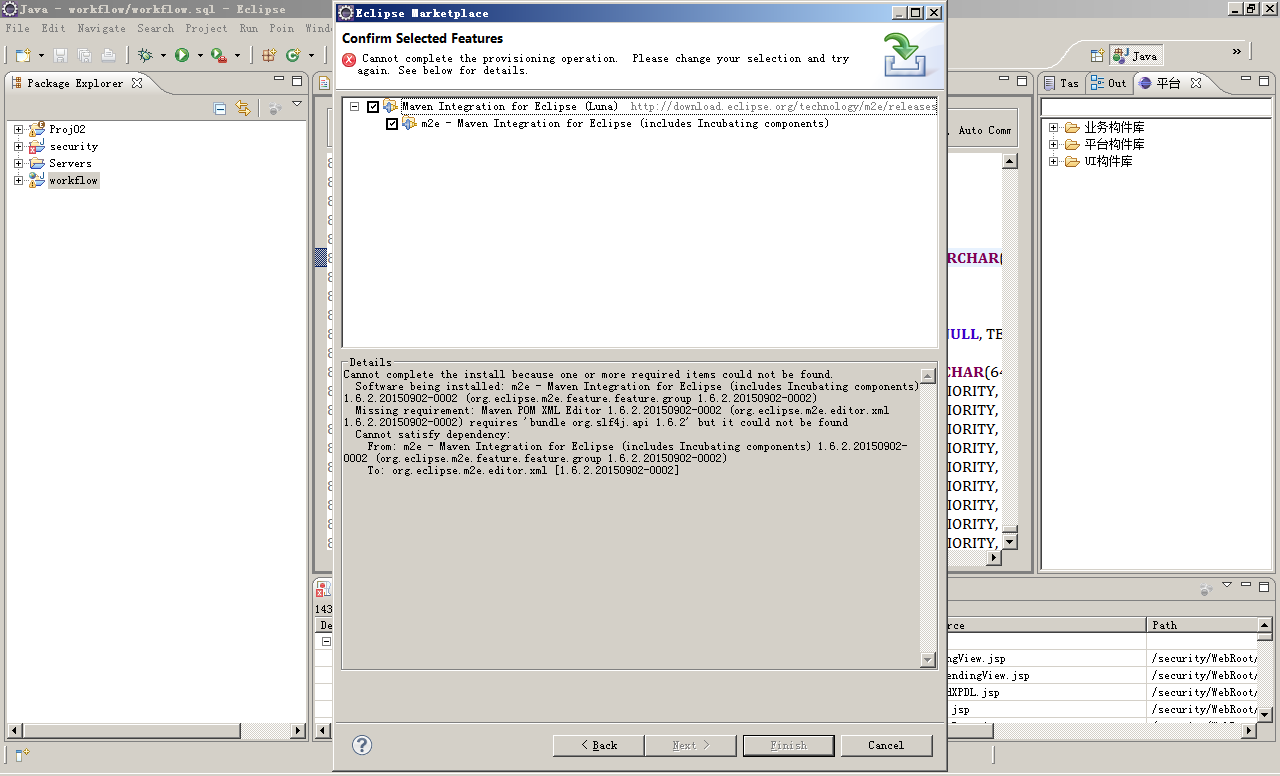Expand the UI构件库 folder
This screenshot has height=776, width=1280.
pyautogui.click(x=1053, y=161)
